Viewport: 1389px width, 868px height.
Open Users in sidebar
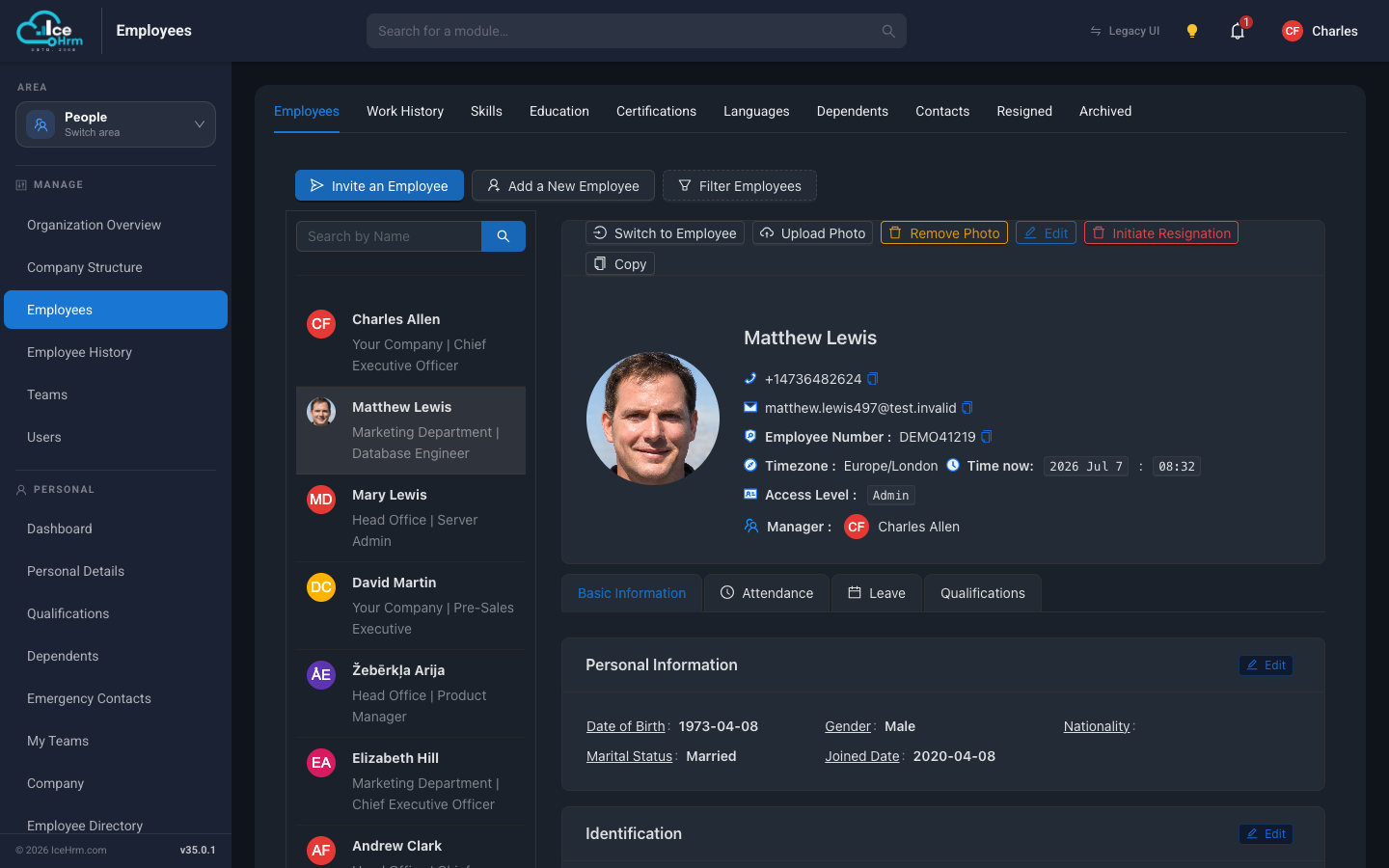click(116, 437)
